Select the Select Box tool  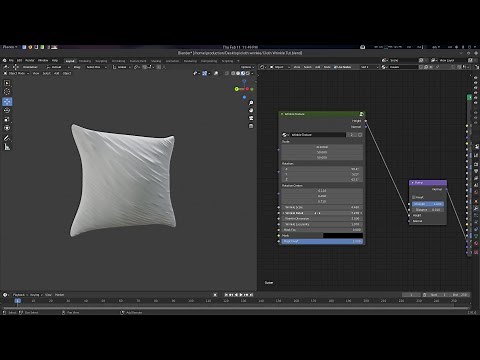[7, 83]
